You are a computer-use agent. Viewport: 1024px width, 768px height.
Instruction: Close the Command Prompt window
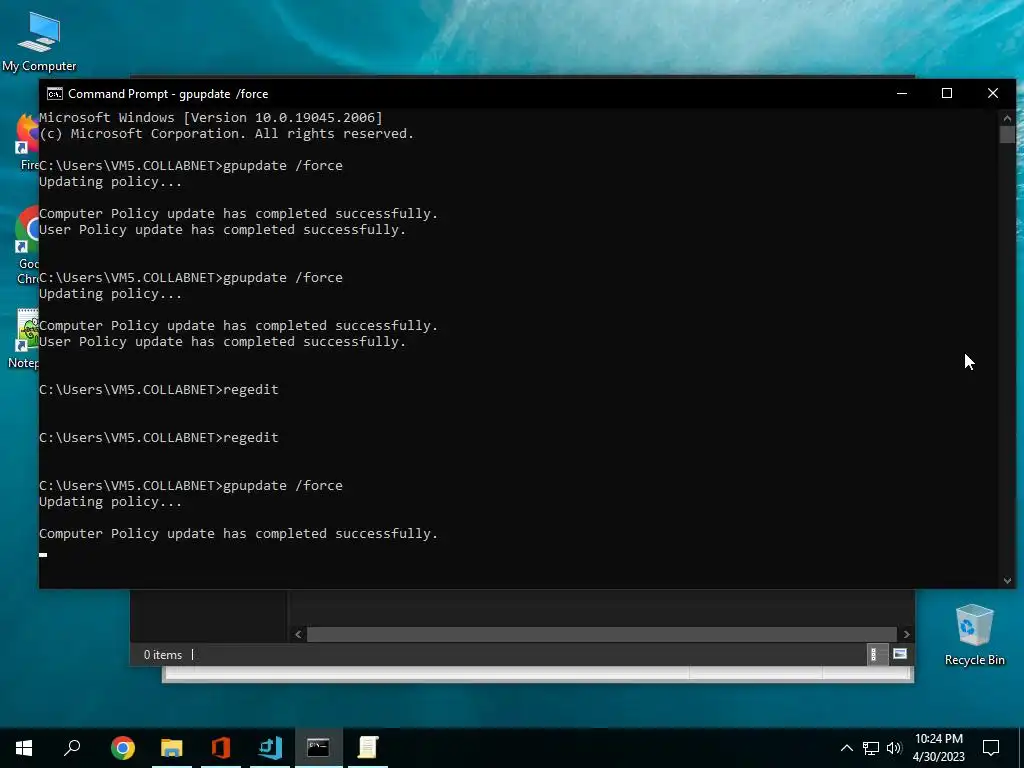993,93
